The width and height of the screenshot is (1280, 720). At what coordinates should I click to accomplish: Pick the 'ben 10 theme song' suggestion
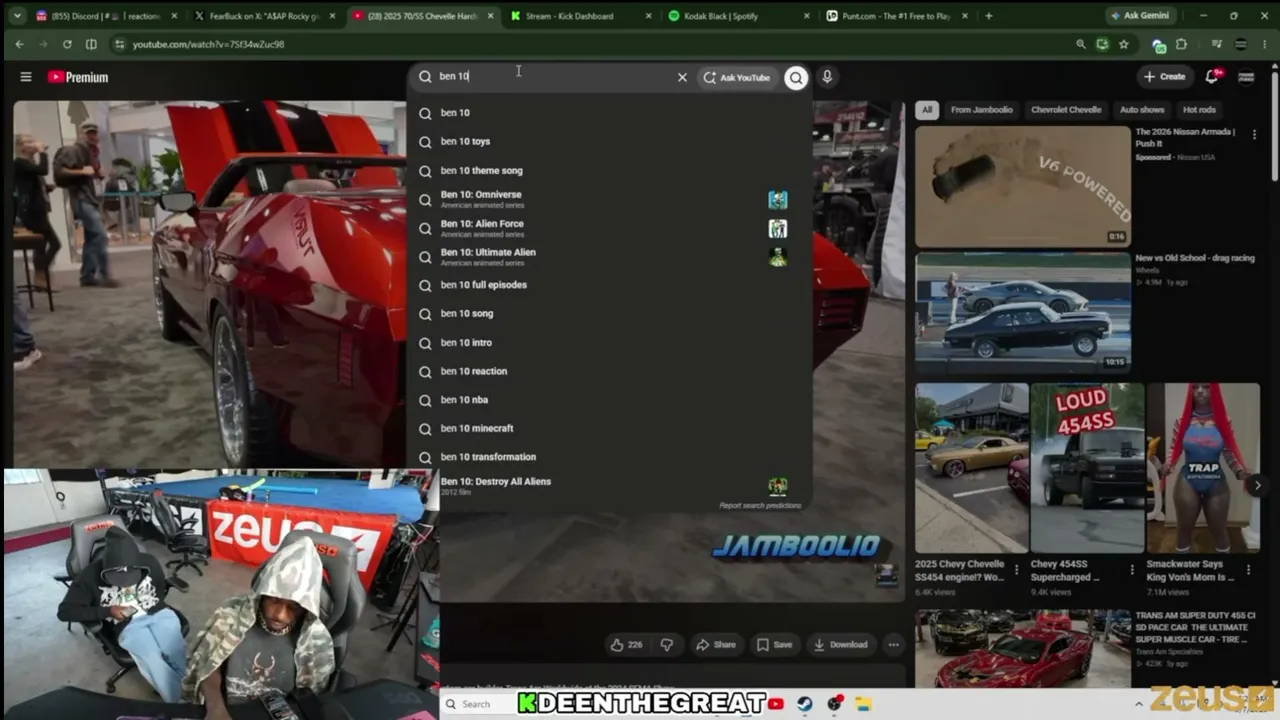point(610,170)
